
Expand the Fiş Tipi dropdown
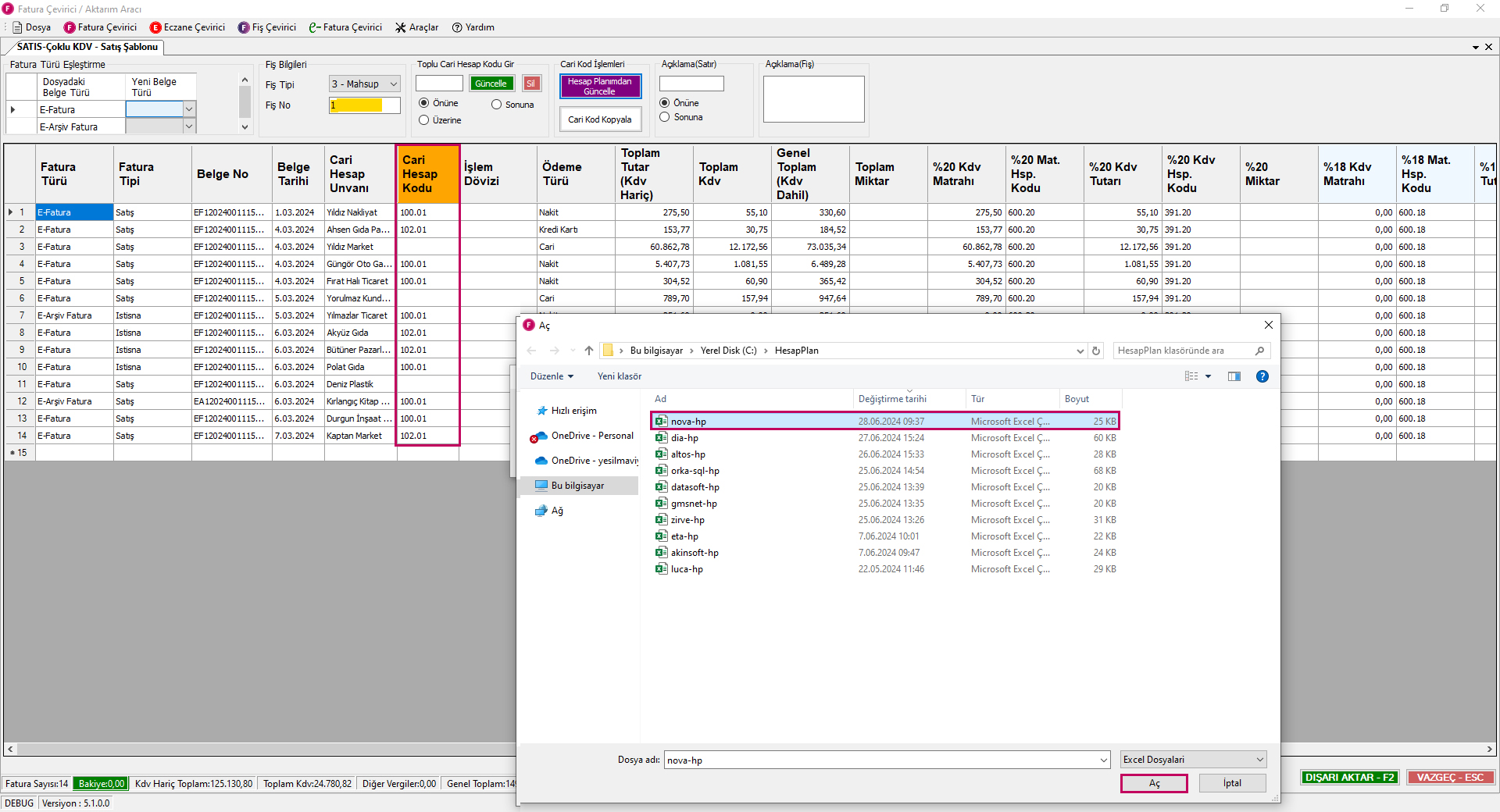point(393,84)
